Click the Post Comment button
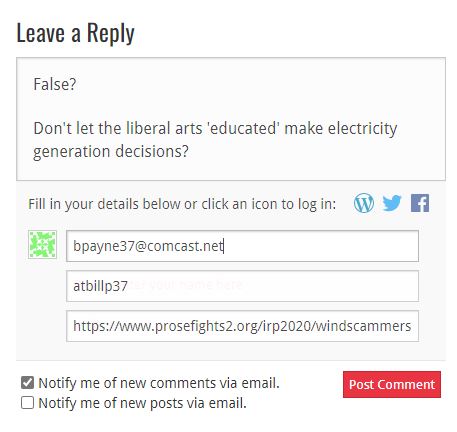 pyautogui.click(x=392, y=384)
